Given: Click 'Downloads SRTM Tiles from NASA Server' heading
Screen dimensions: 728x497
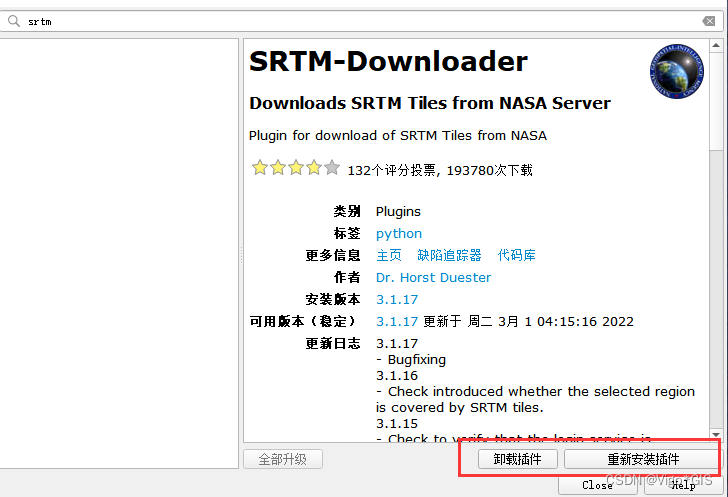Looking at the screenshot, I should coord(430,103).
